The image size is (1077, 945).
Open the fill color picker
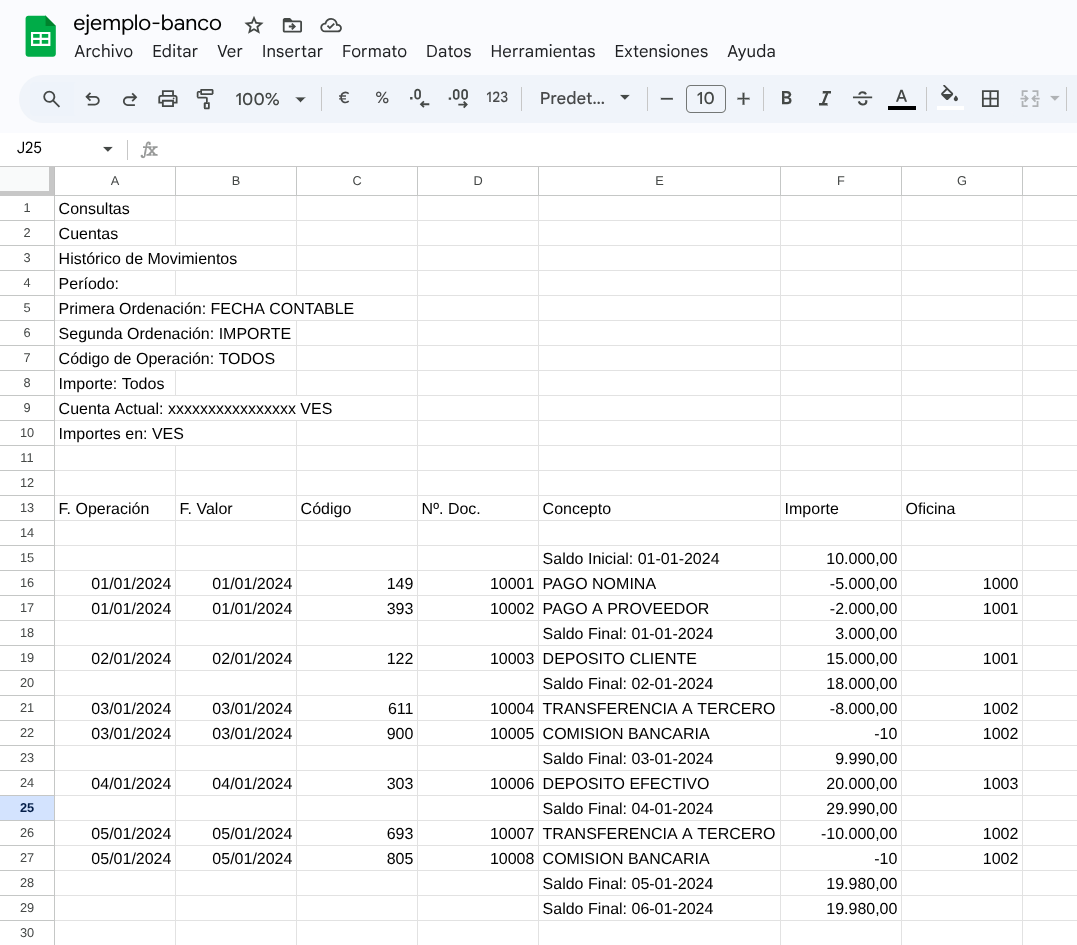coord(949,98)
